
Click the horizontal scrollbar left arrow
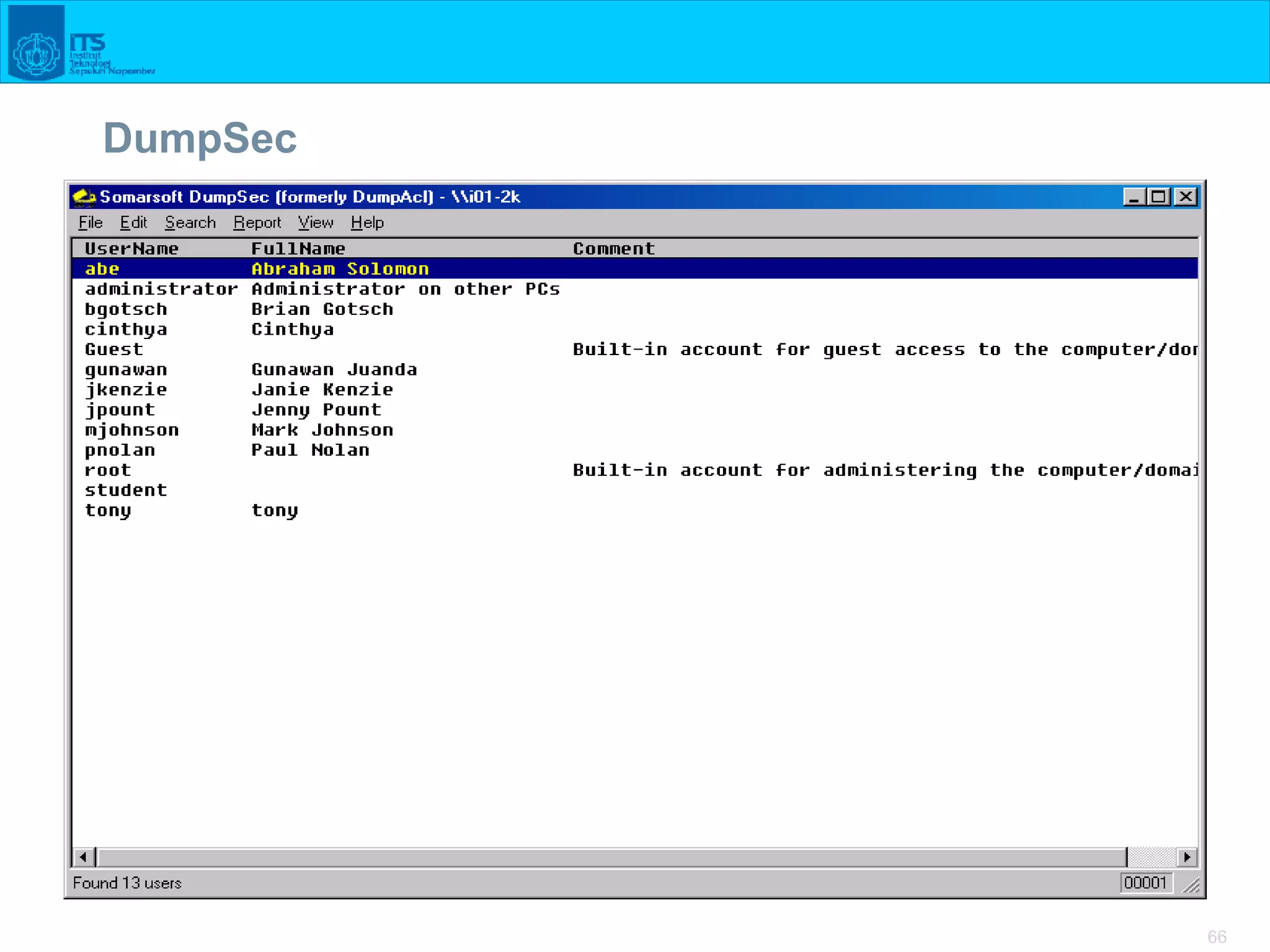point(83,857)
